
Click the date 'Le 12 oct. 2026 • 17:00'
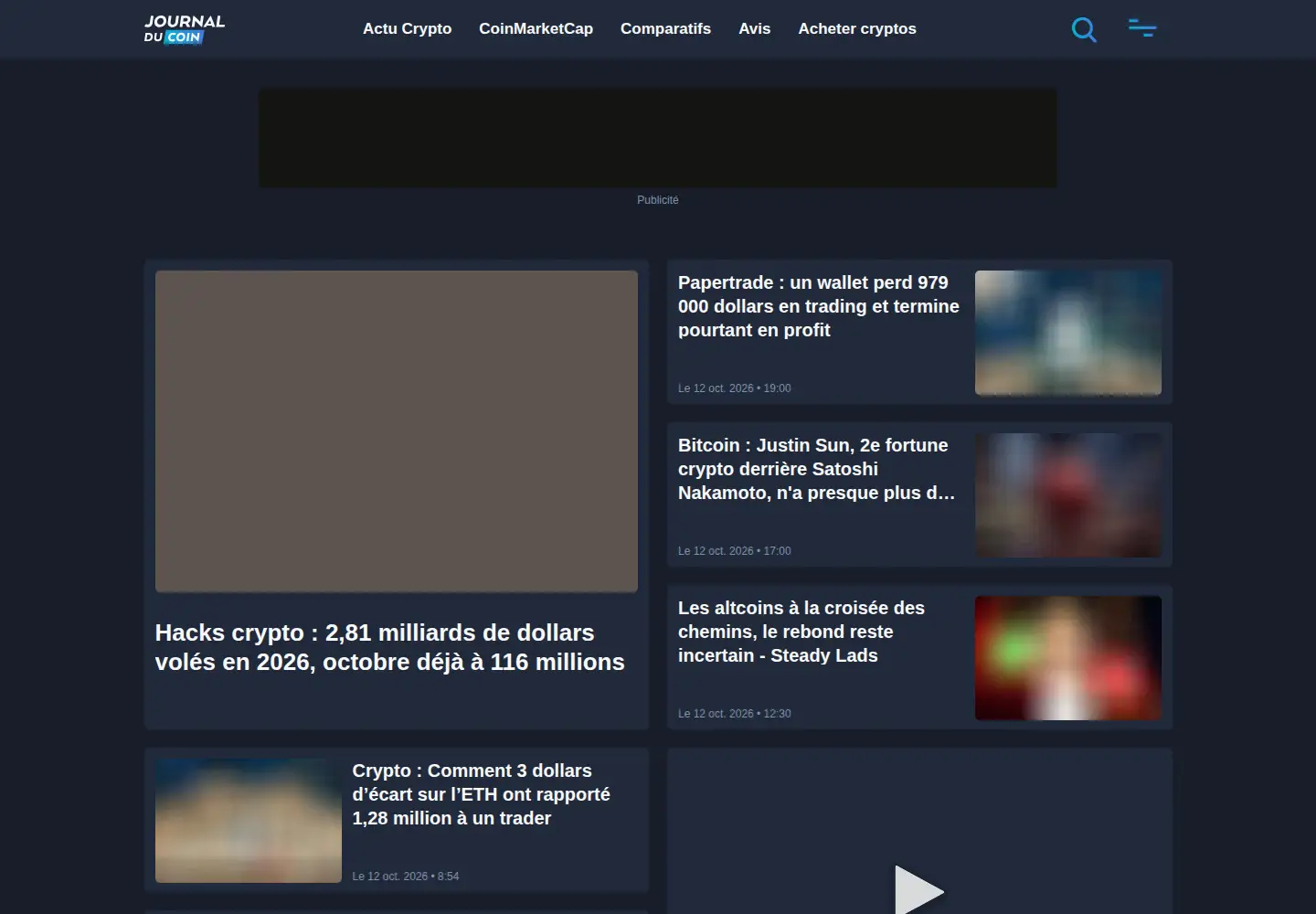735,551
